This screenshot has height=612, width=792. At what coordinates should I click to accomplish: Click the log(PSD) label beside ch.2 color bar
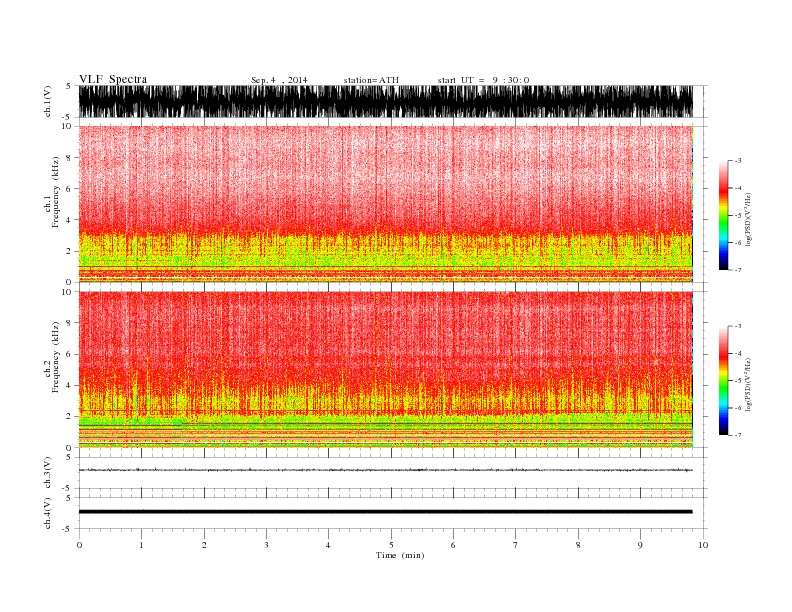coord(748,384)
